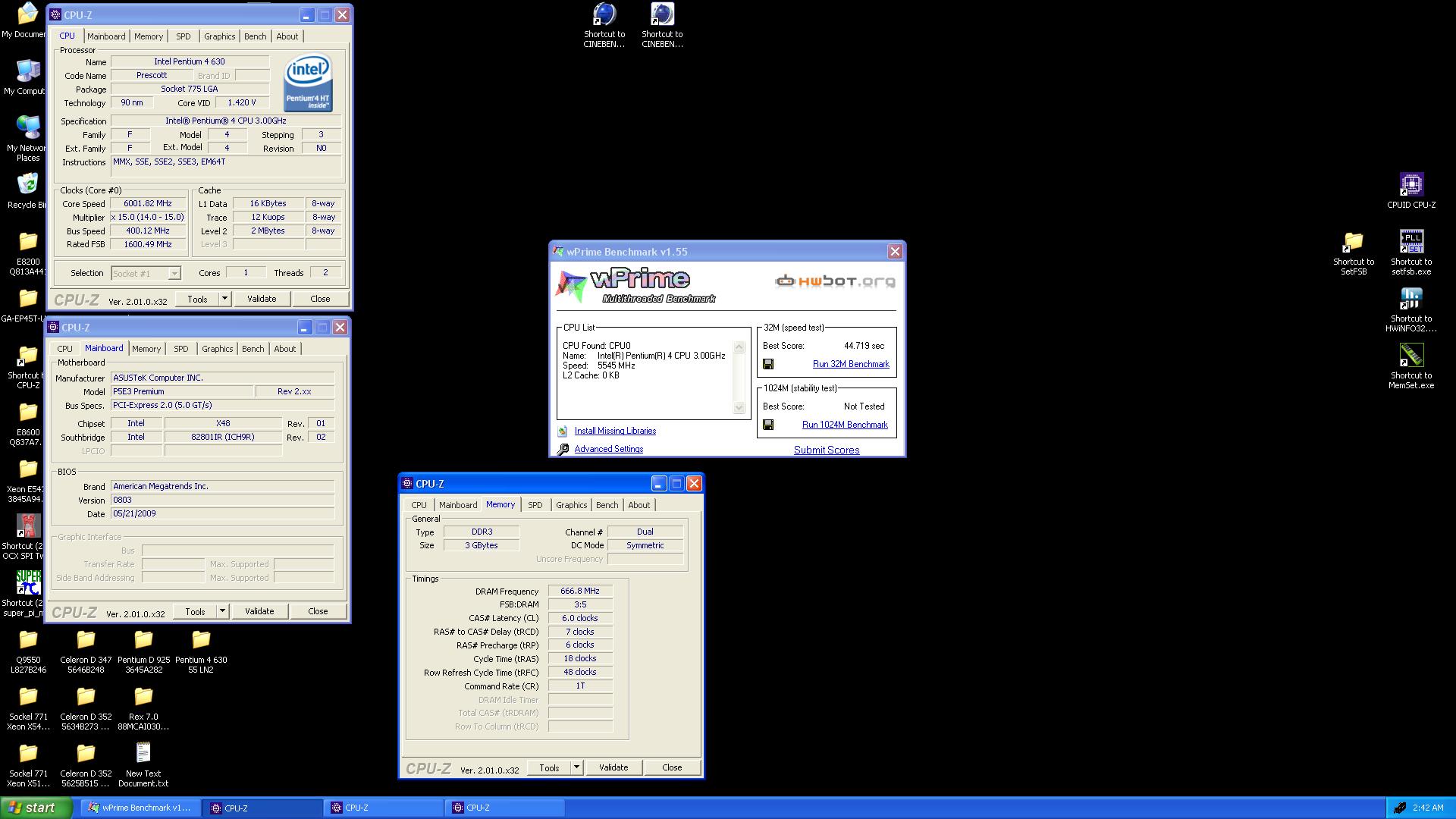Click the CPU List scrollbar up arrow
This screenshot has height=819, width=1456.
(x=739, y=347)
